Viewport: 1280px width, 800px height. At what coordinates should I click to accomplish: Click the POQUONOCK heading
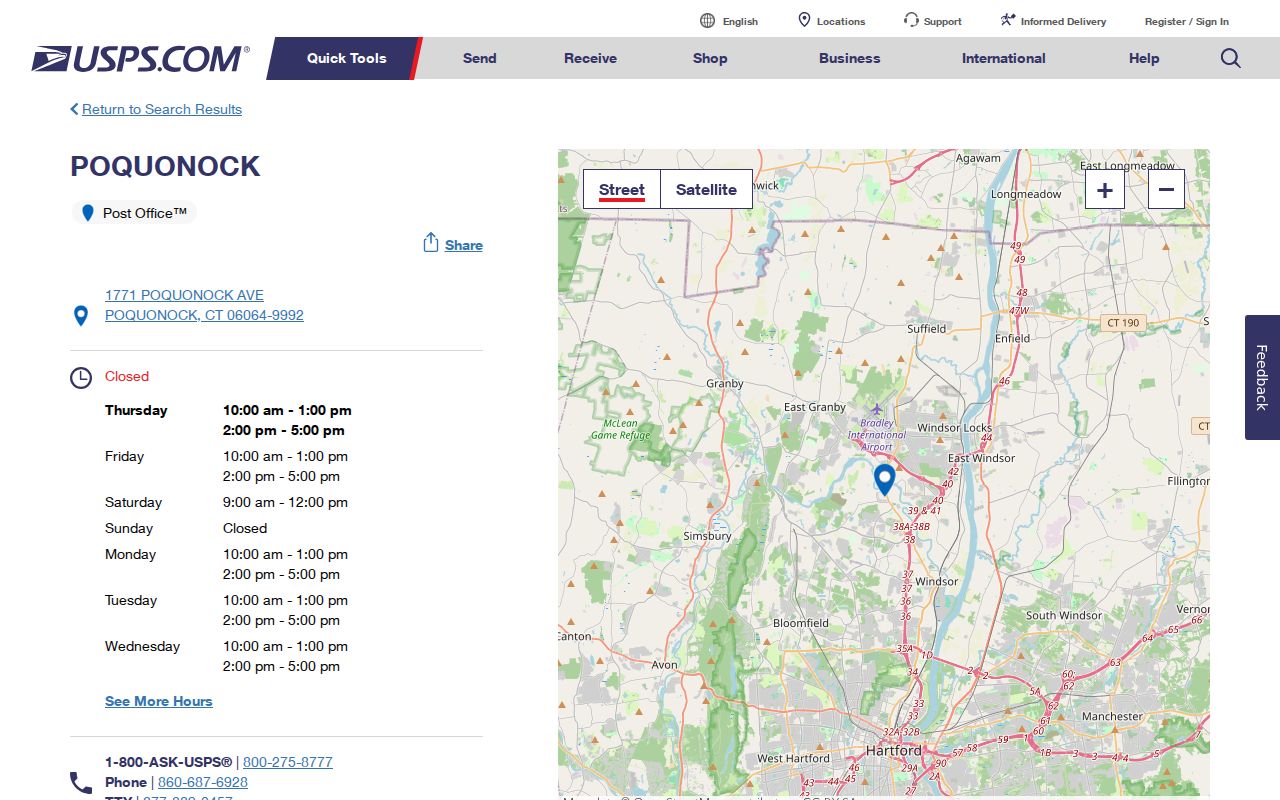165,166
